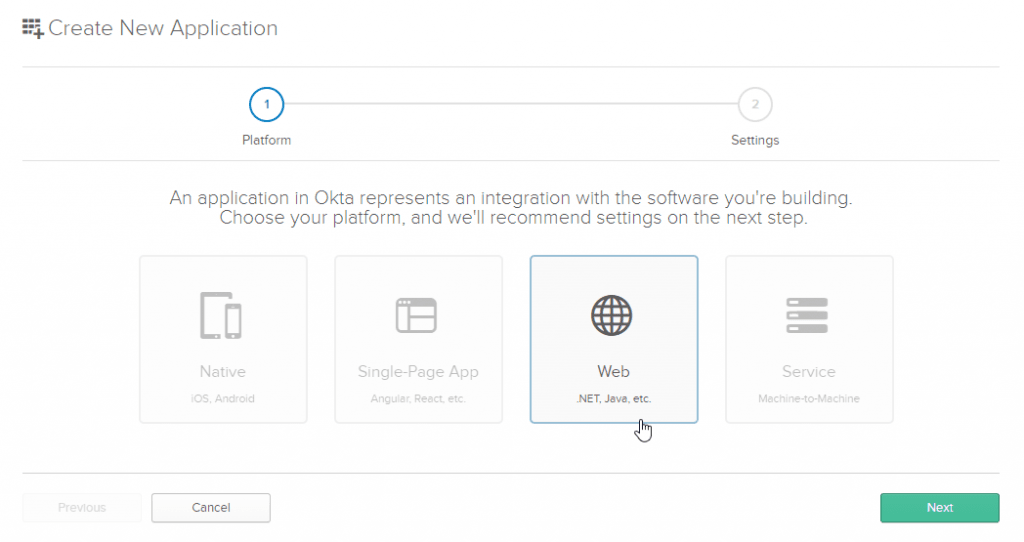This screenshot has height=542, width=1024.
Task: Click the disabled Previous button
Action: click(x=82, y=507)
